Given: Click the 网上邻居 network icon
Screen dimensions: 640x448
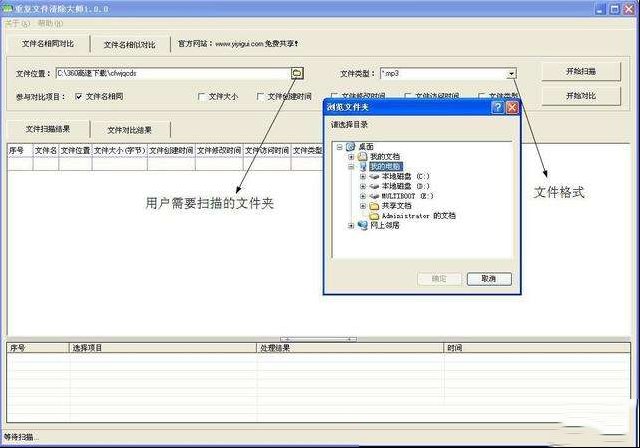Looking at the screenshot, I should [x=362, y=225].
